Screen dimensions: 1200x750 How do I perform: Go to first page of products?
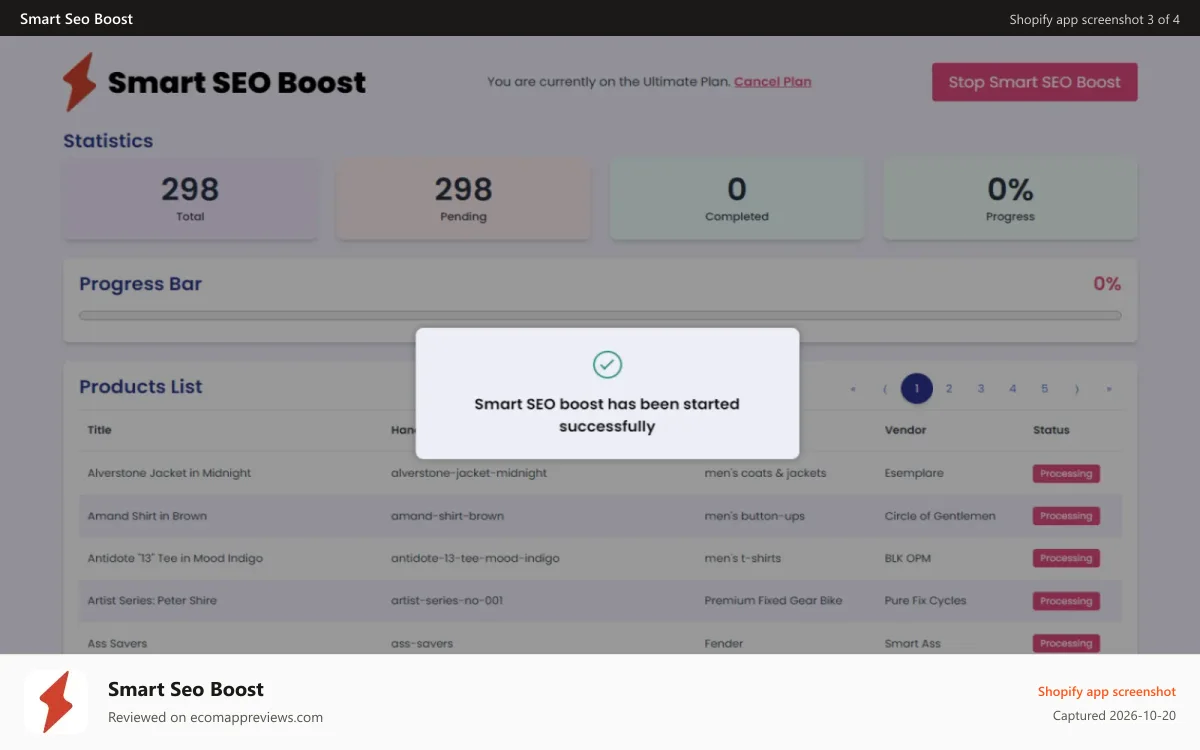(x=853, y=389)
